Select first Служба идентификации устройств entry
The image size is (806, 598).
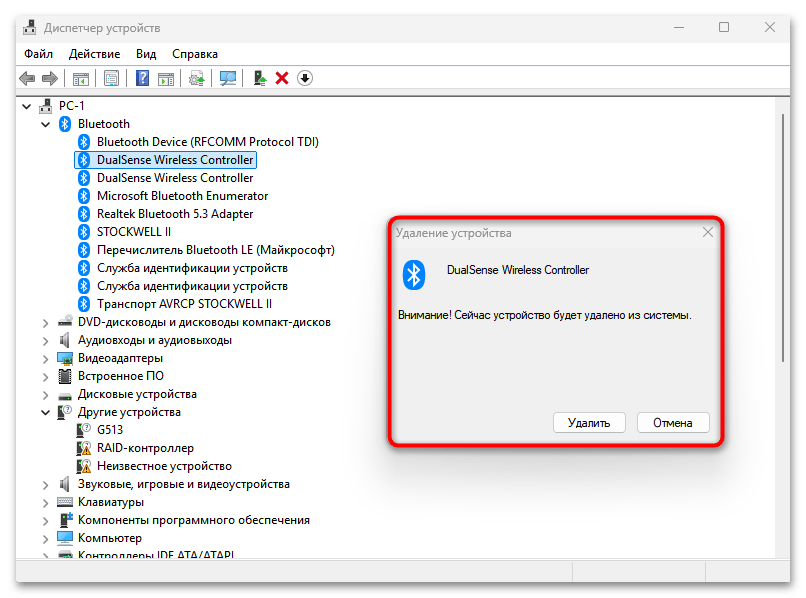(192, 268)
